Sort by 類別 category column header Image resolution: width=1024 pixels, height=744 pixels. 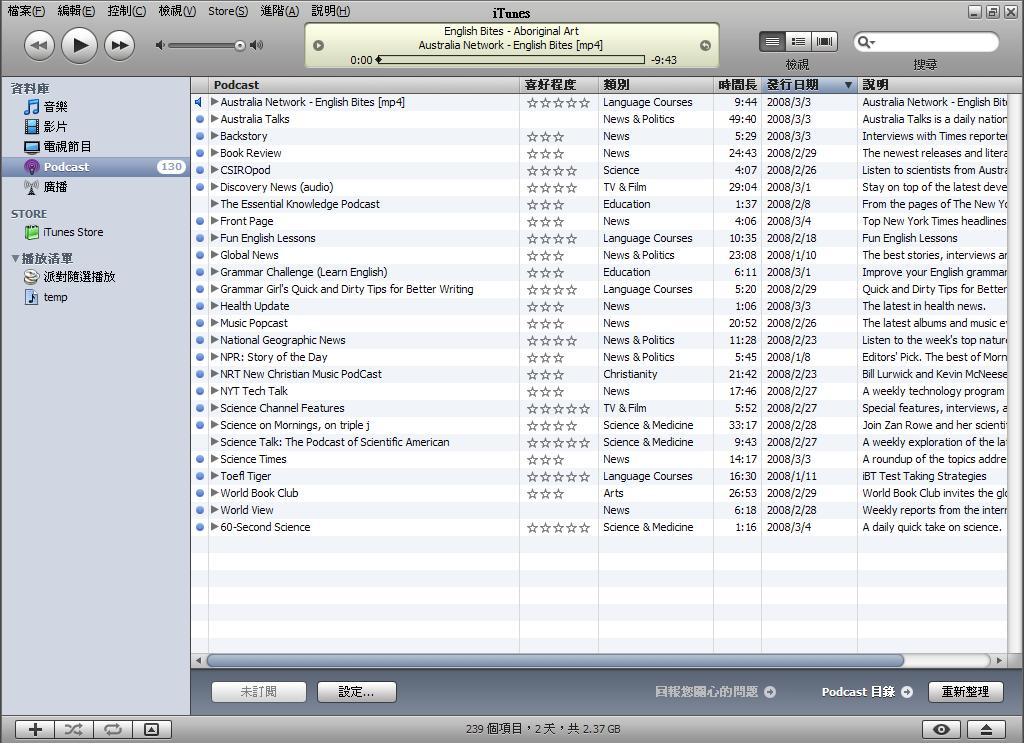[x=656, y=85]
